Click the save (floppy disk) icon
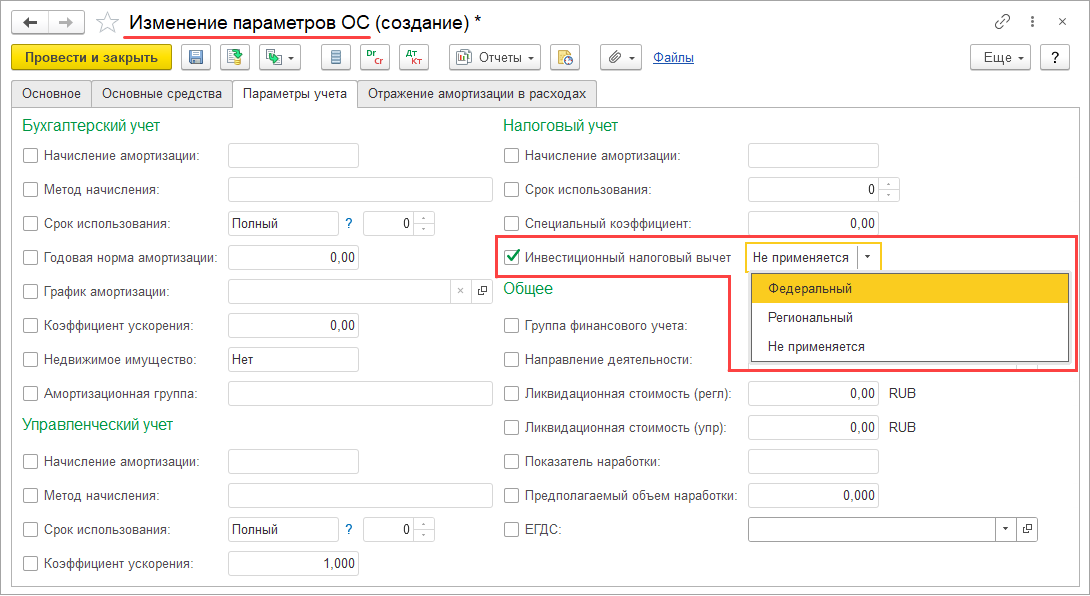The width and height of the screenshot is (1090, 596). click(x=194, y=58)
